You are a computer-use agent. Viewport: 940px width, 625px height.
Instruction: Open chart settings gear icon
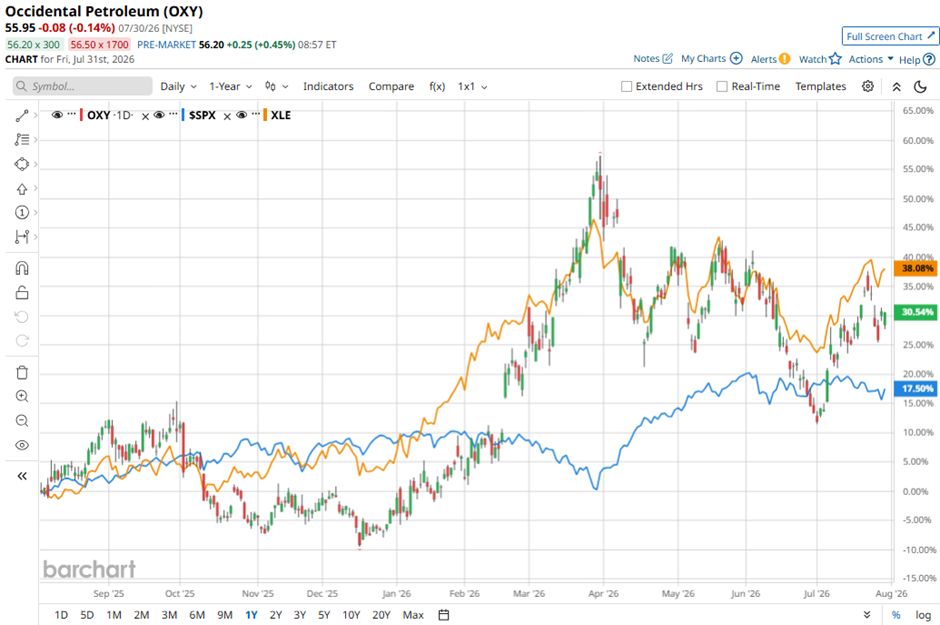867,86
